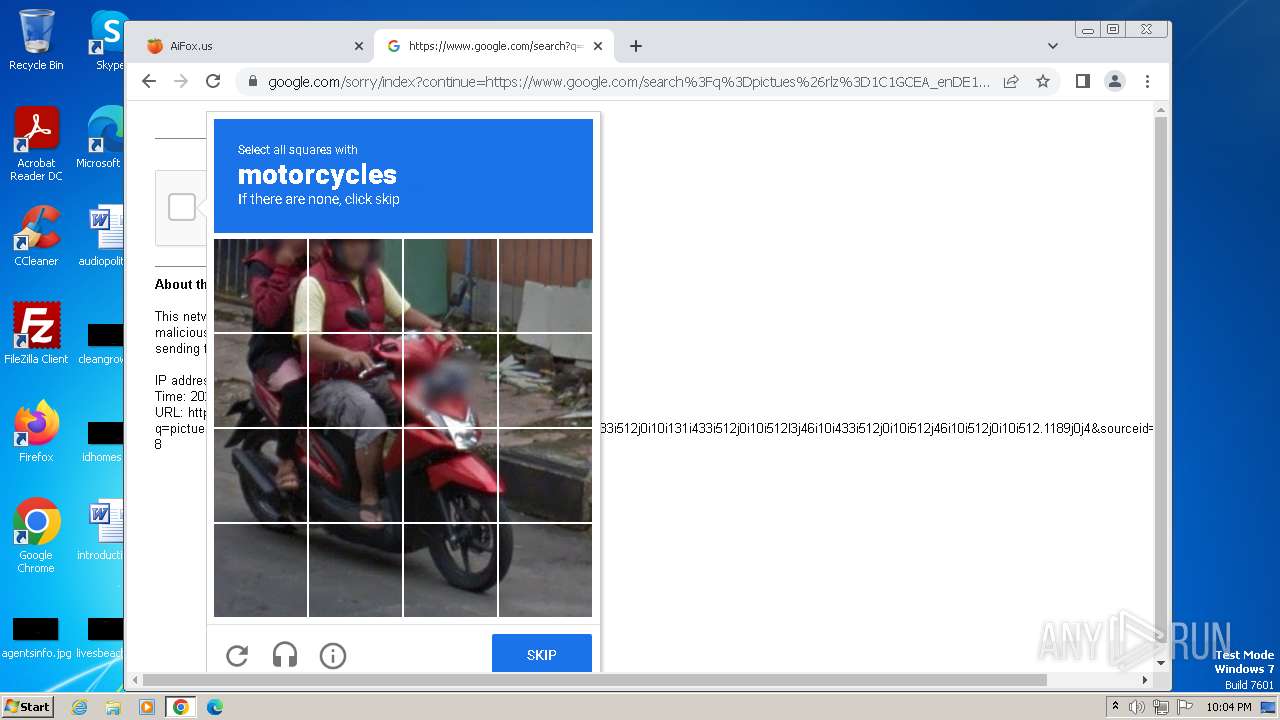Click the reCAPTCHA reload challenge icon
The width and height of the screenshot is (1280, 720).
click(237, 656)
